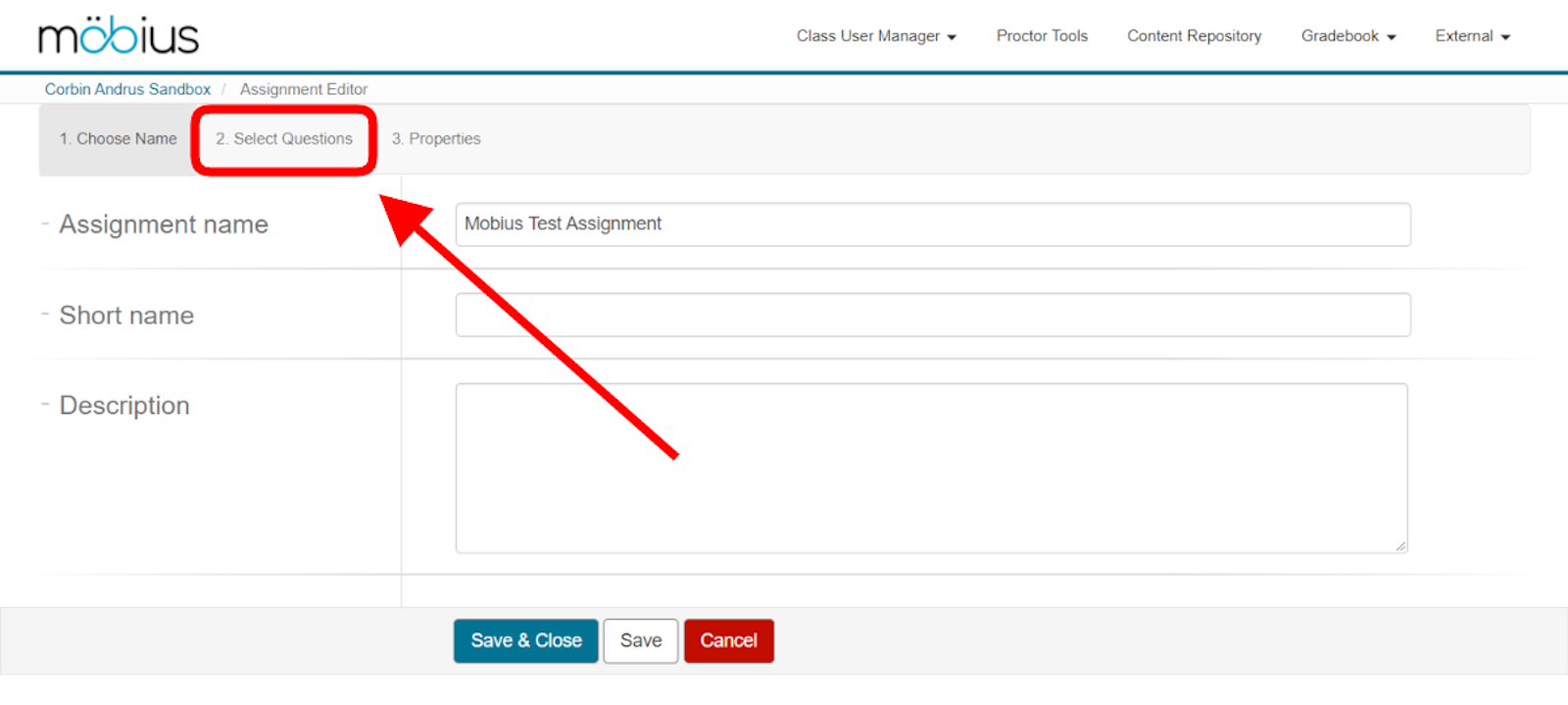Open Proctor Tools in navigation bar
The height and width of the screenshot is (705, 1568).
1042,36
